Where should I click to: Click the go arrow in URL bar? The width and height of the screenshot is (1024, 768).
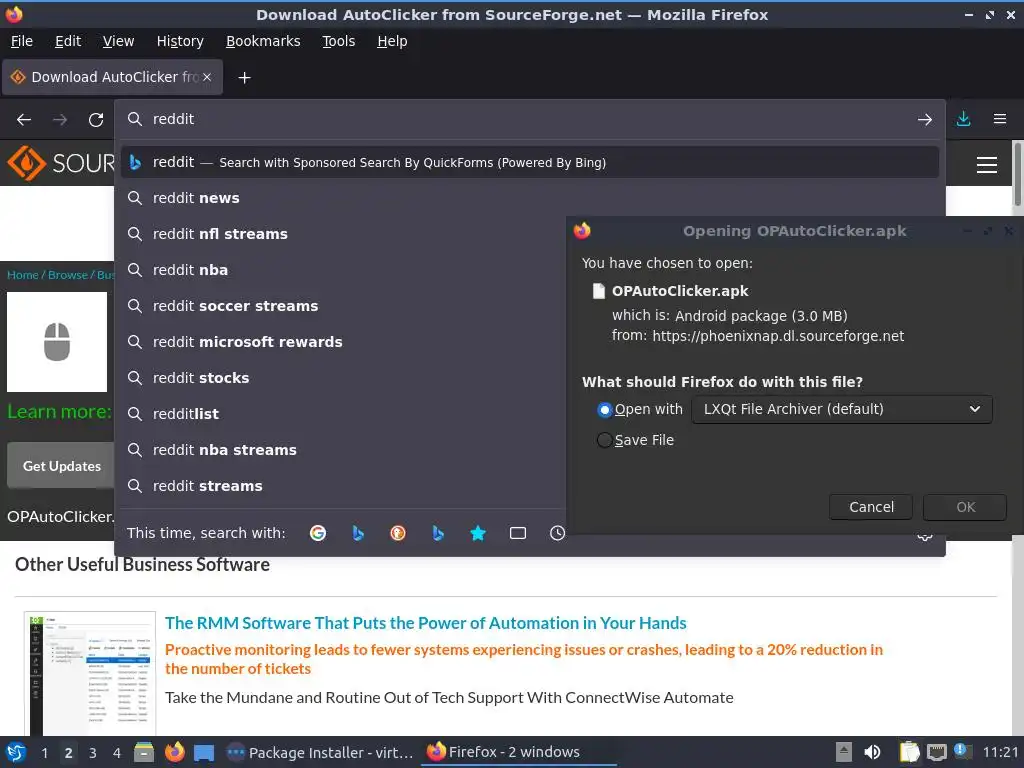pyautogui.click(x=925, y=120)
